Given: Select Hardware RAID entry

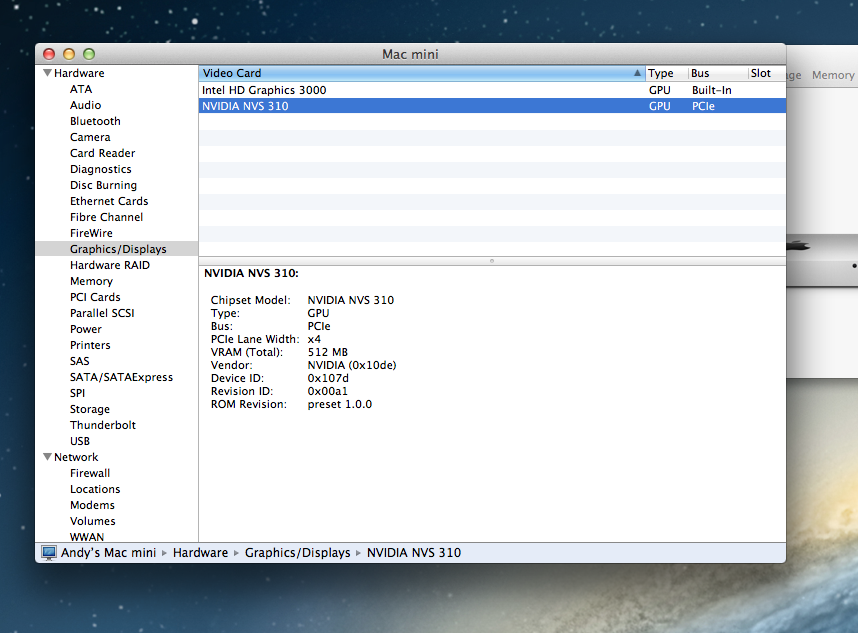Looking at the screenshot, I should 110,265.
